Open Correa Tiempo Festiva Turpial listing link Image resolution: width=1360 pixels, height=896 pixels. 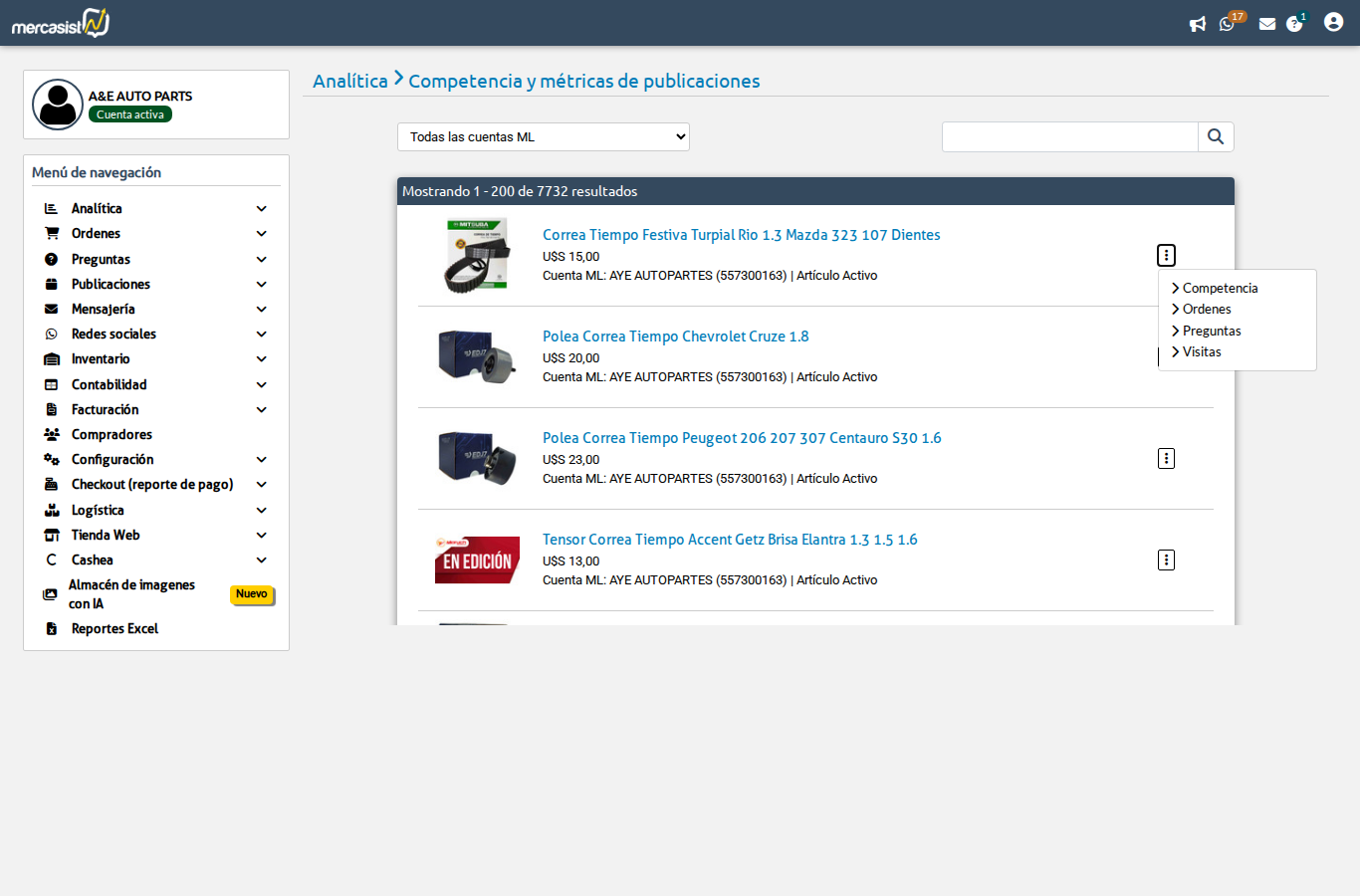coord(741,235)
